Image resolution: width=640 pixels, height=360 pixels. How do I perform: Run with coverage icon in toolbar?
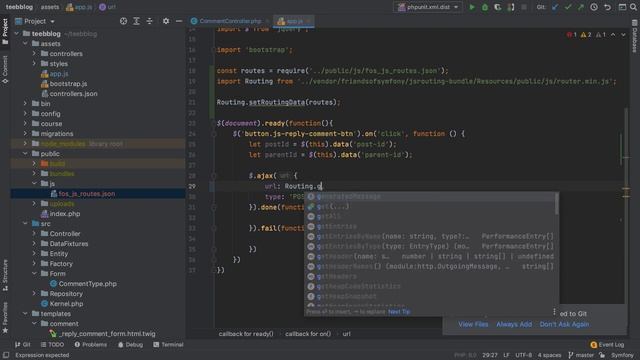[498, 7]
